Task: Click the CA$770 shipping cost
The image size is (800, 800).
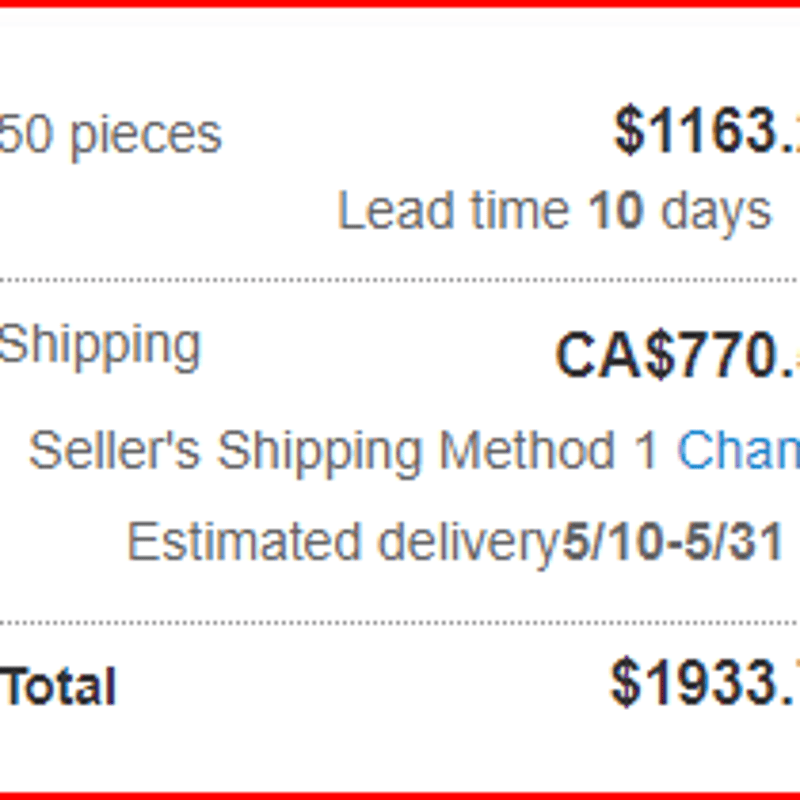Action: click(x=676, y=356)
